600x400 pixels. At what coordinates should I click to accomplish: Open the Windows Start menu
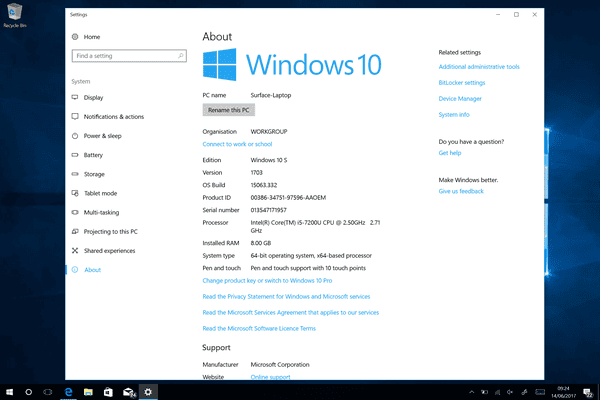(9, 392)
